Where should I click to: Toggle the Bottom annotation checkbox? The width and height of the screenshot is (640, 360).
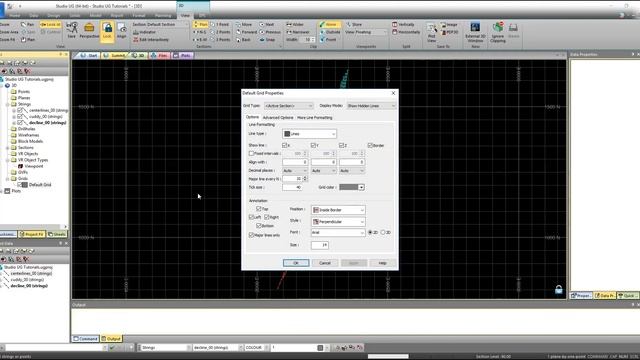[x=258, y=226]
